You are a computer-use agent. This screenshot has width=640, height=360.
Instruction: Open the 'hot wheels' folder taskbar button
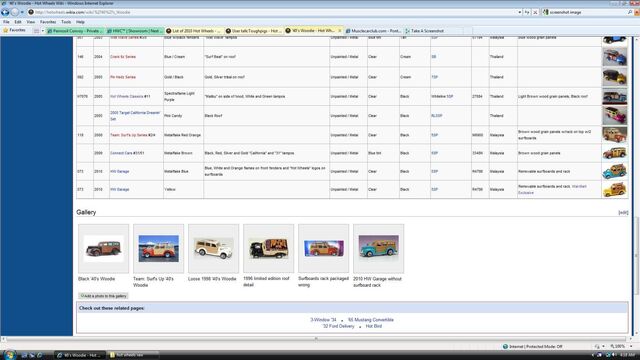[133, 355]
